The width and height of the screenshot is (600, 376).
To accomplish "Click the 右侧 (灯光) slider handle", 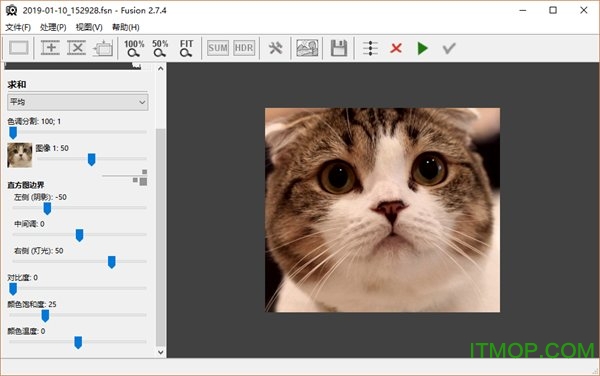I will [x=111, y=262].
